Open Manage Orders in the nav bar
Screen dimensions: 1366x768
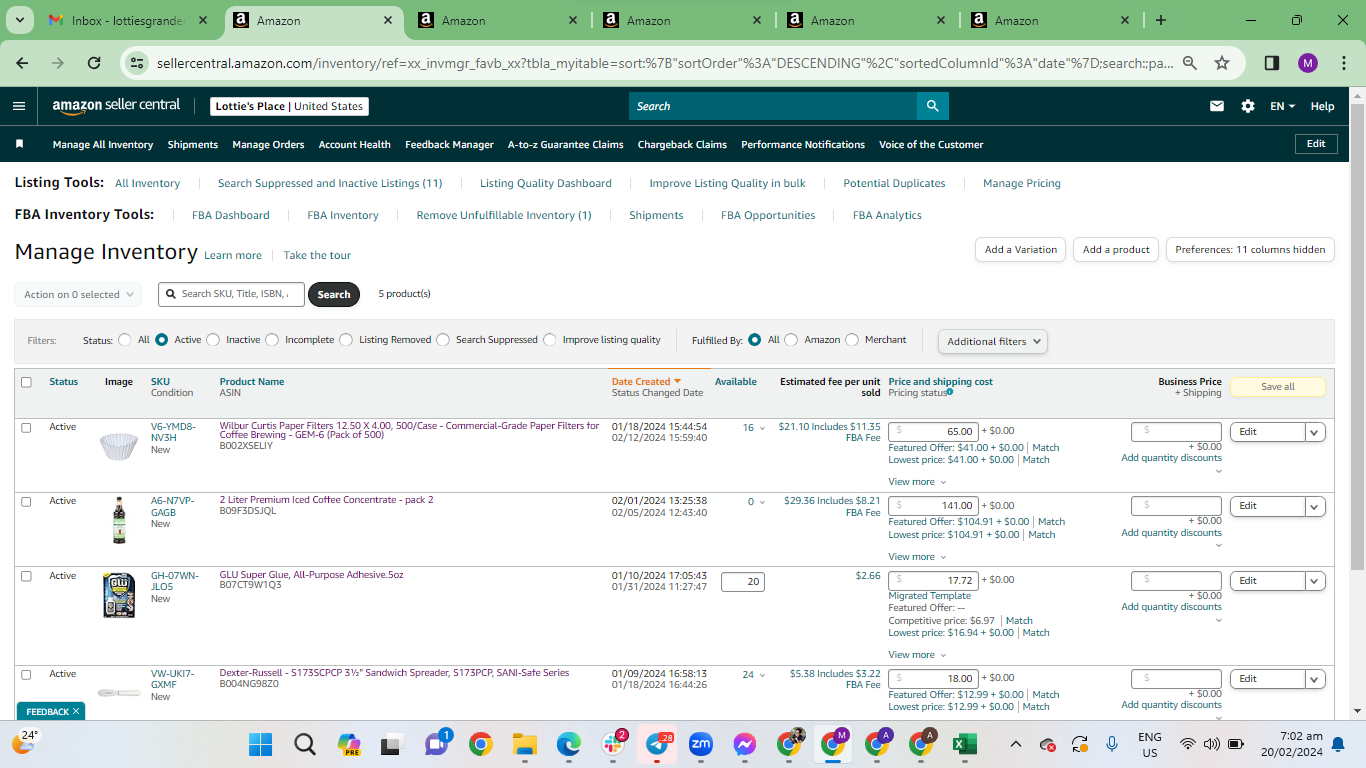point(268,144)
